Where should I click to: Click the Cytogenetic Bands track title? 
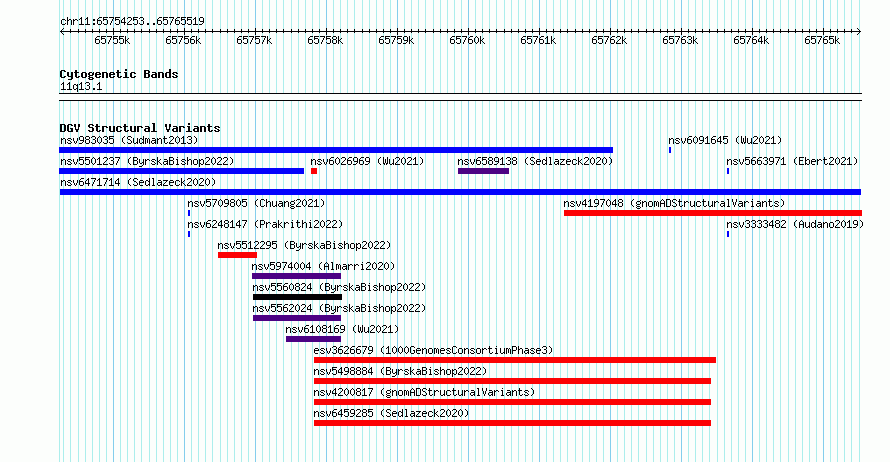click(119, 74)
